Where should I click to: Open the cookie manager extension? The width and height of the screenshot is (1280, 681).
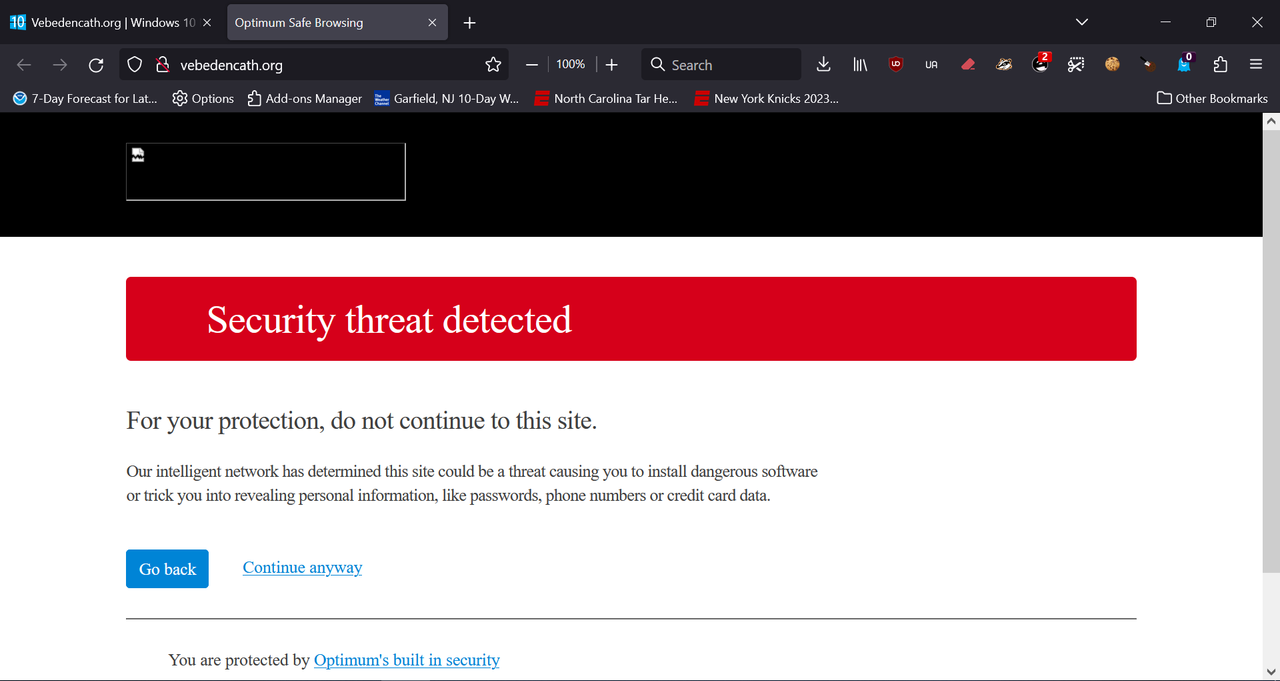pyautogui.click(x=1112, y=65)
